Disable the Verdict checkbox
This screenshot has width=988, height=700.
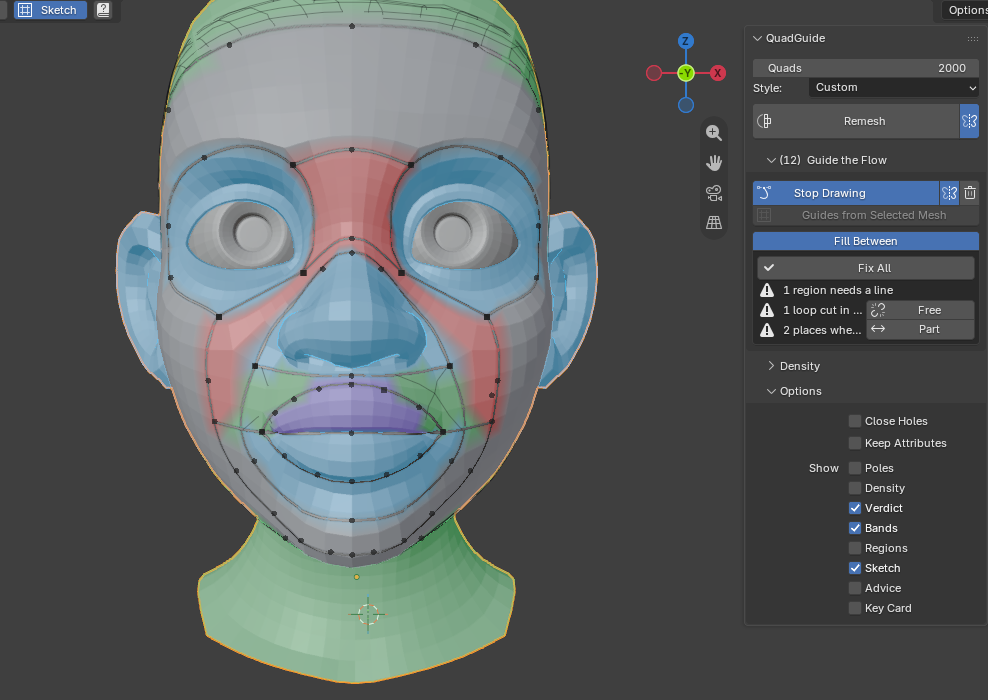pos(855,508)
